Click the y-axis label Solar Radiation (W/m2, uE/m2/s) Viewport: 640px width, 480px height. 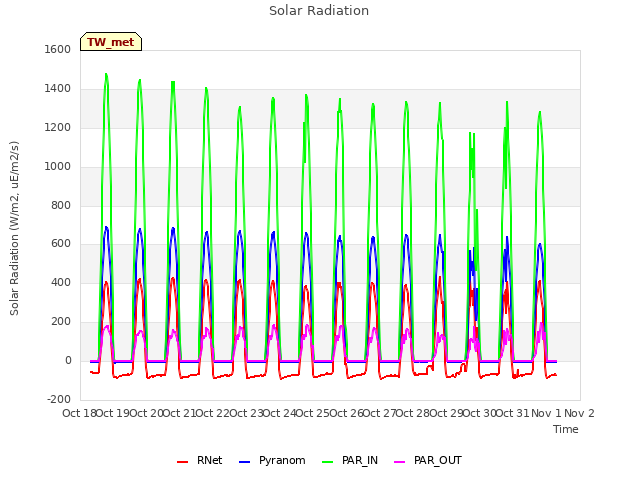(x=14, y=229)
